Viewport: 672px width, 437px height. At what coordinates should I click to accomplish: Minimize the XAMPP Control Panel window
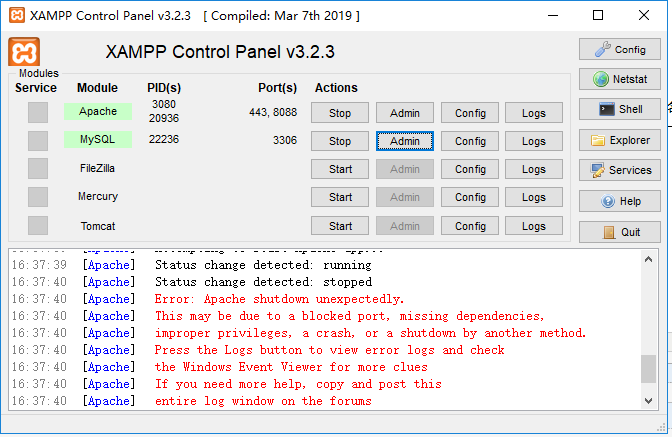tap(553, 15)
